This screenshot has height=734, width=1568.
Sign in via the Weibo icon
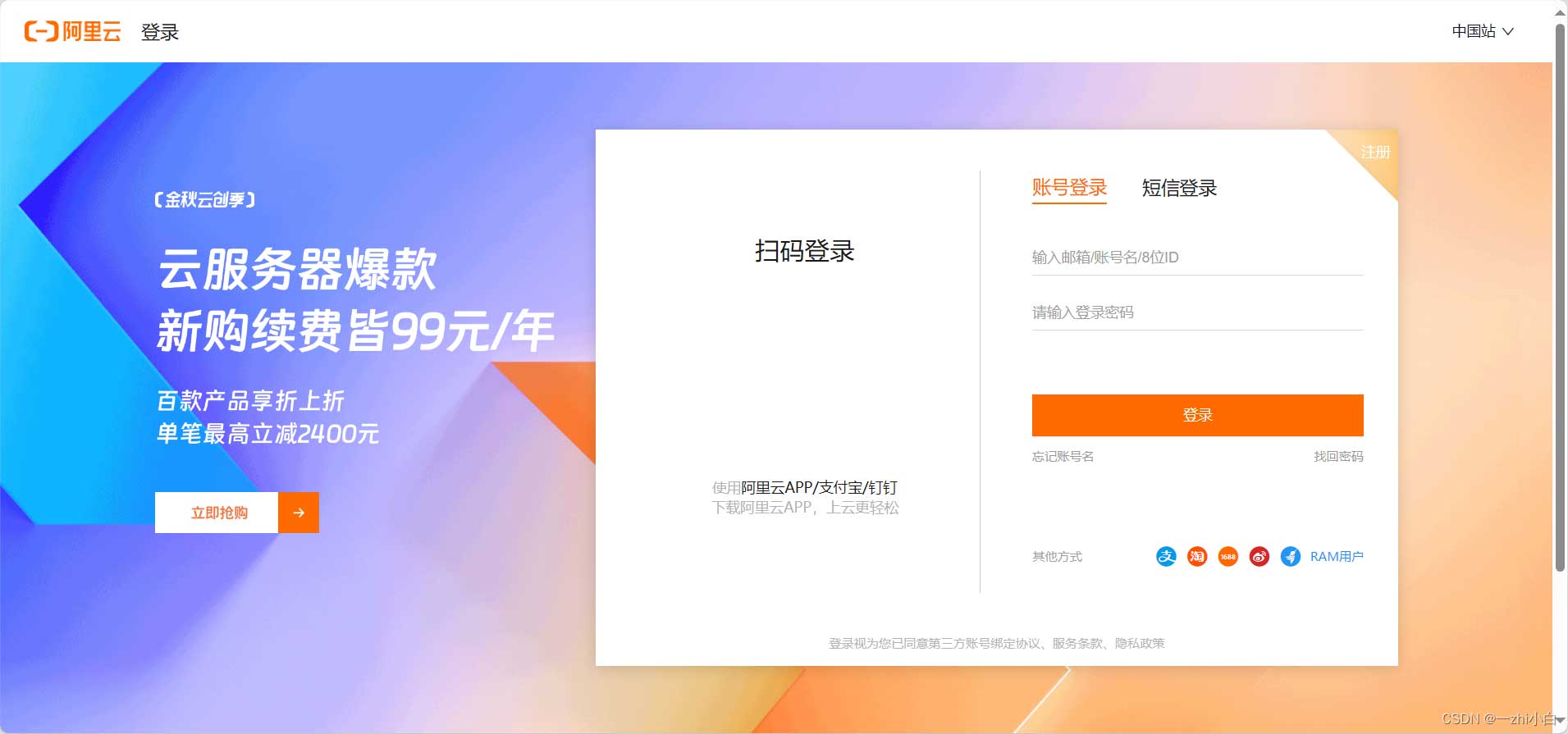1259,557
